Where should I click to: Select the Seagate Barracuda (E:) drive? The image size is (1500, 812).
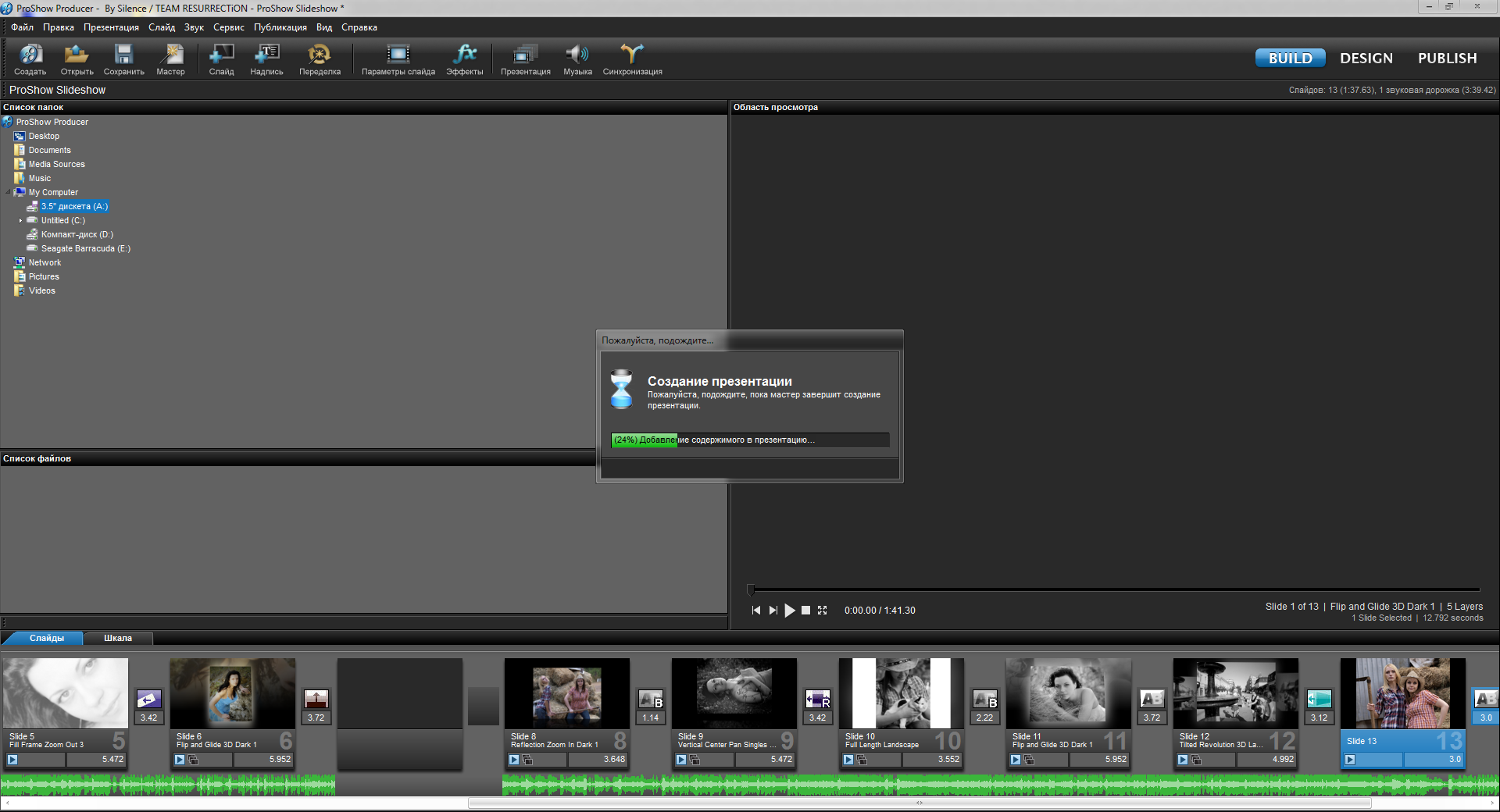tap(85, 249)
